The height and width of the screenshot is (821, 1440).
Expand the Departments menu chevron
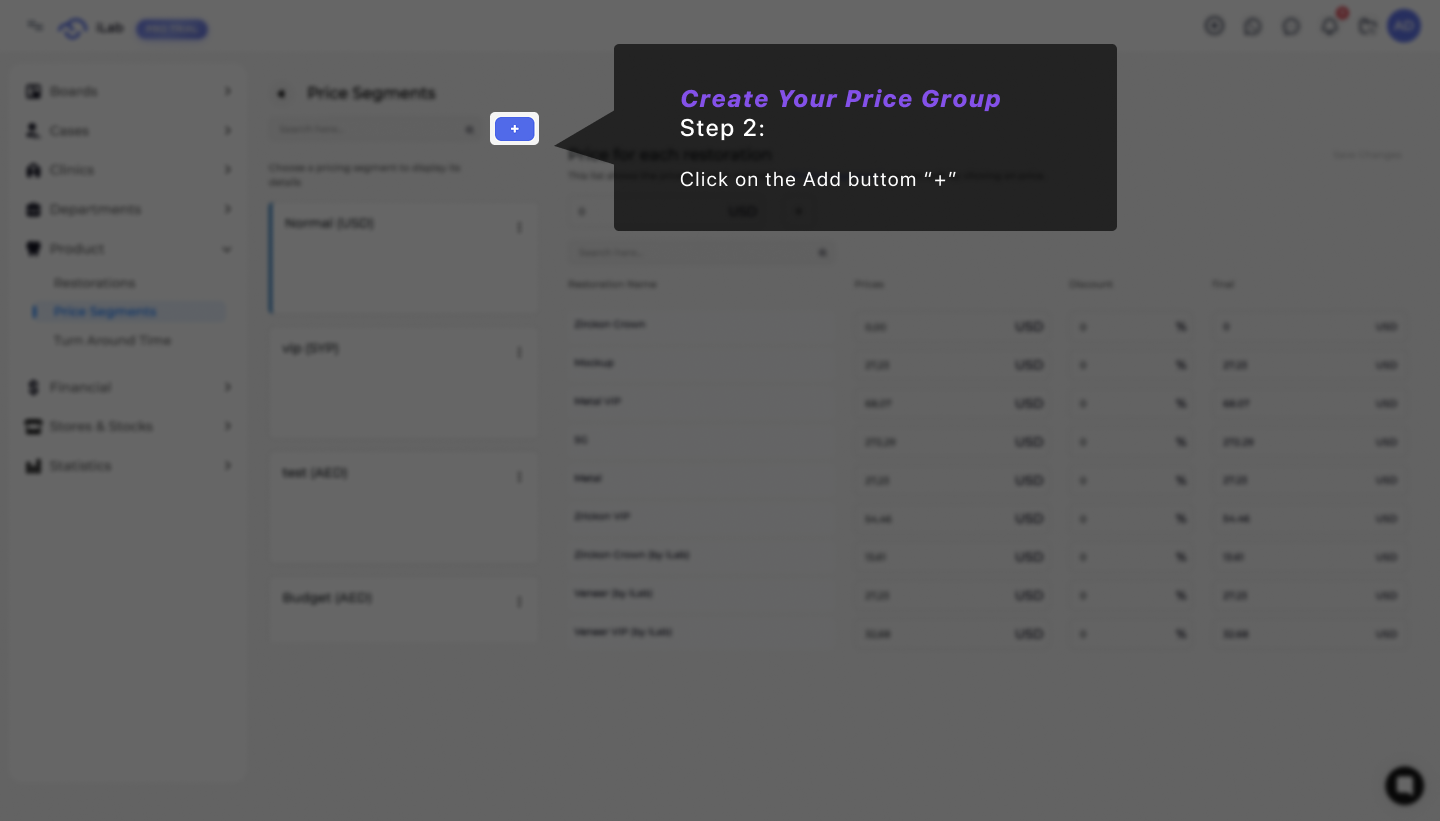228,209
